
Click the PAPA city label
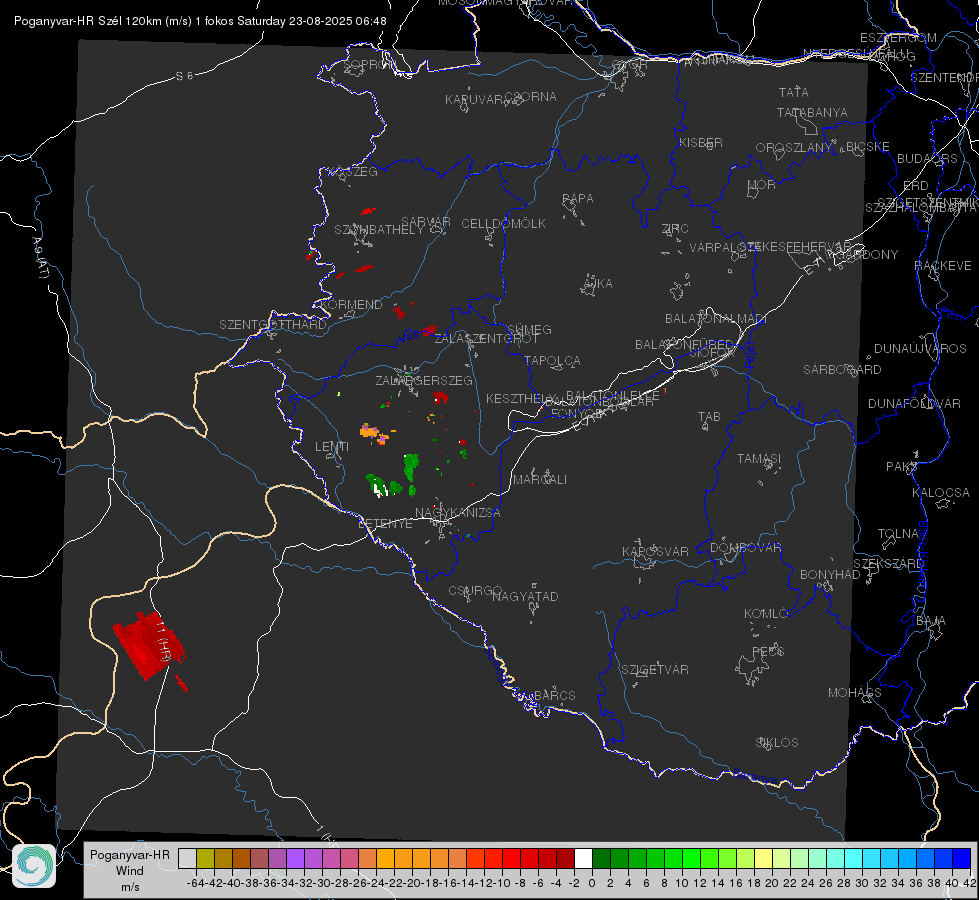(x=578, y=199)
